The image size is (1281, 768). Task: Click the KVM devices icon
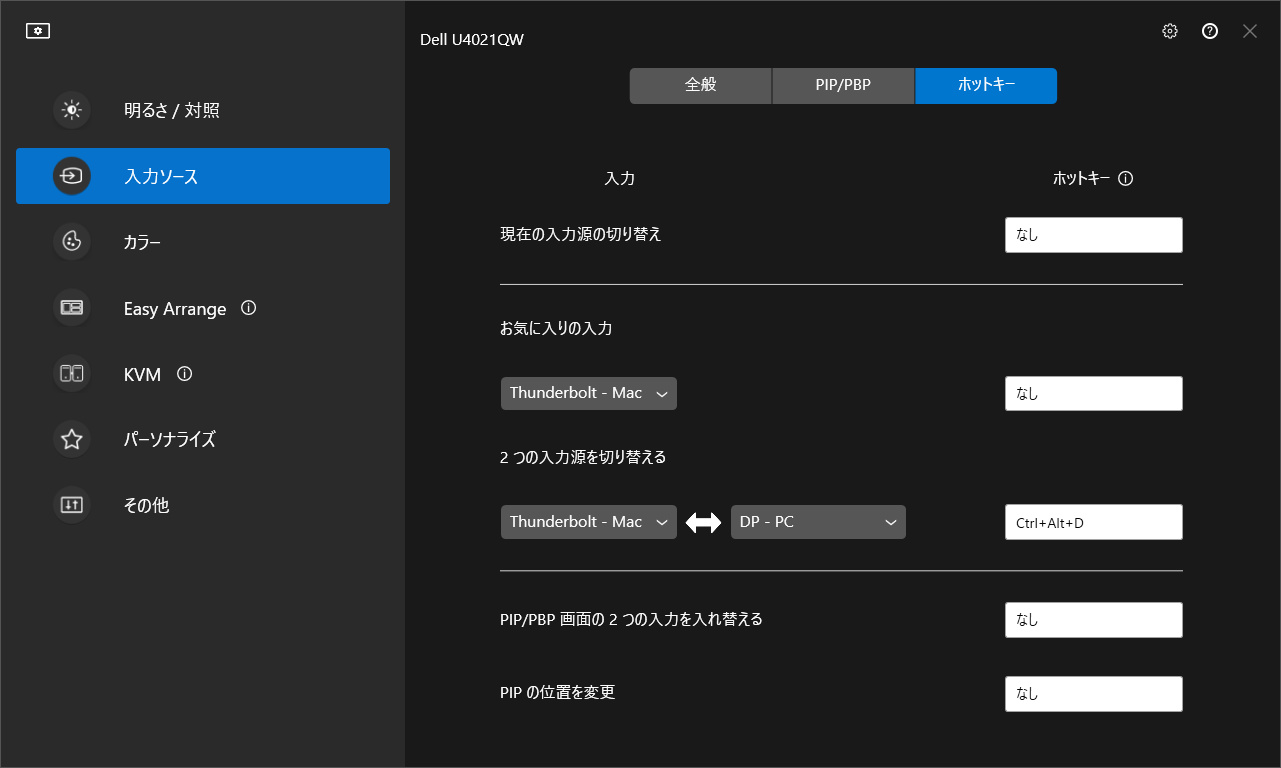coord(72,374)
